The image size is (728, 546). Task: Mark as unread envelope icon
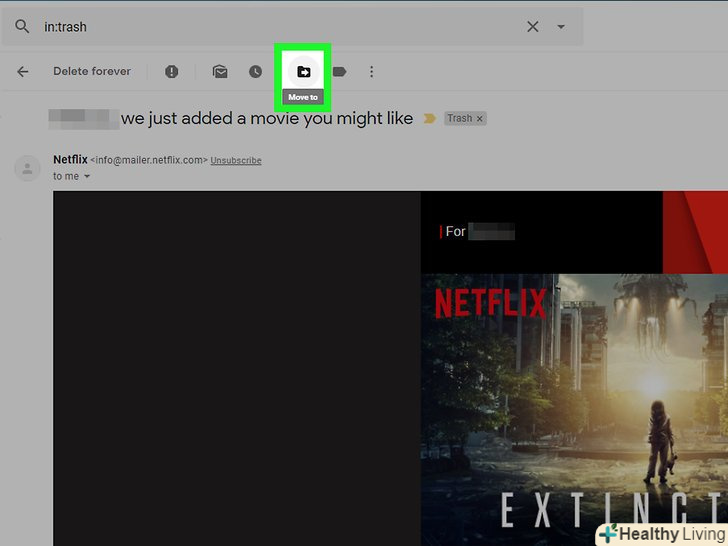[220, 72]
